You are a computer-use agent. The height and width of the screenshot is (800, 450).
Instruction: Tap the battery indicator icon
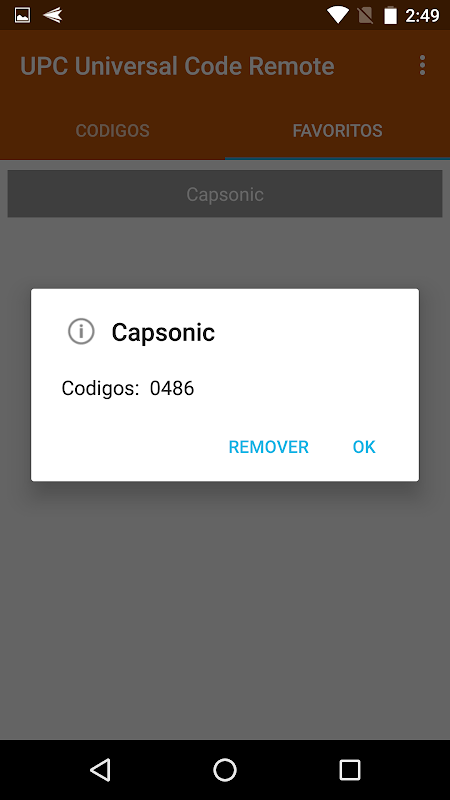[x=391, y=15]
